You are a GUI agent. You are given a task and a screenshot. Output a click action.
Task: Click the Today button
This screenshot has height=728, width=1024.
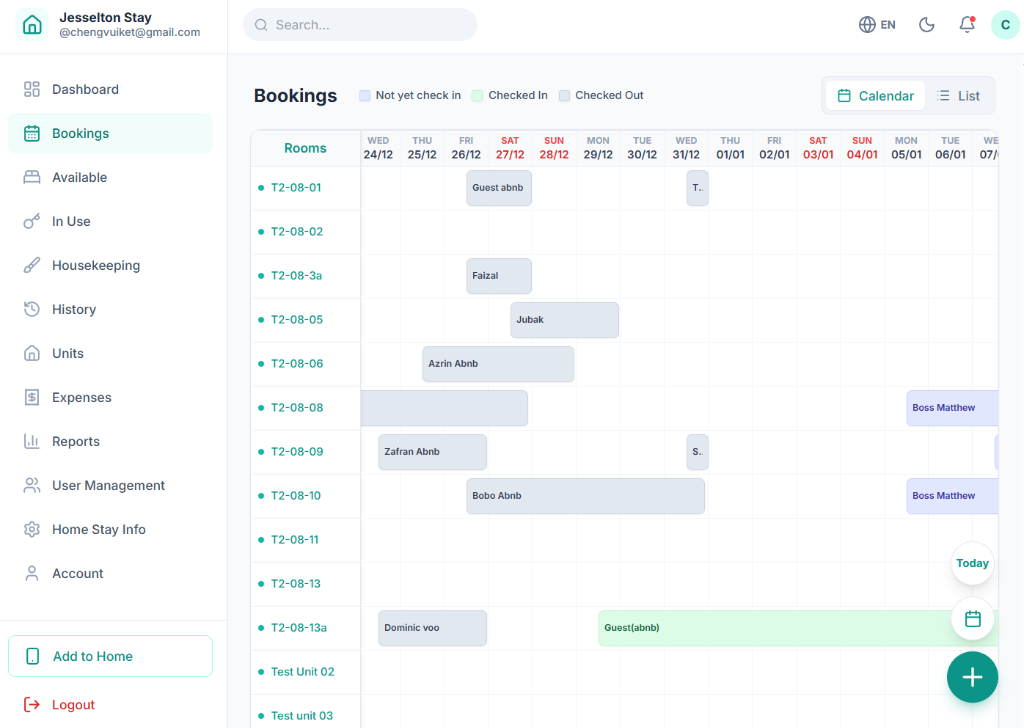(x=972, y=563)
